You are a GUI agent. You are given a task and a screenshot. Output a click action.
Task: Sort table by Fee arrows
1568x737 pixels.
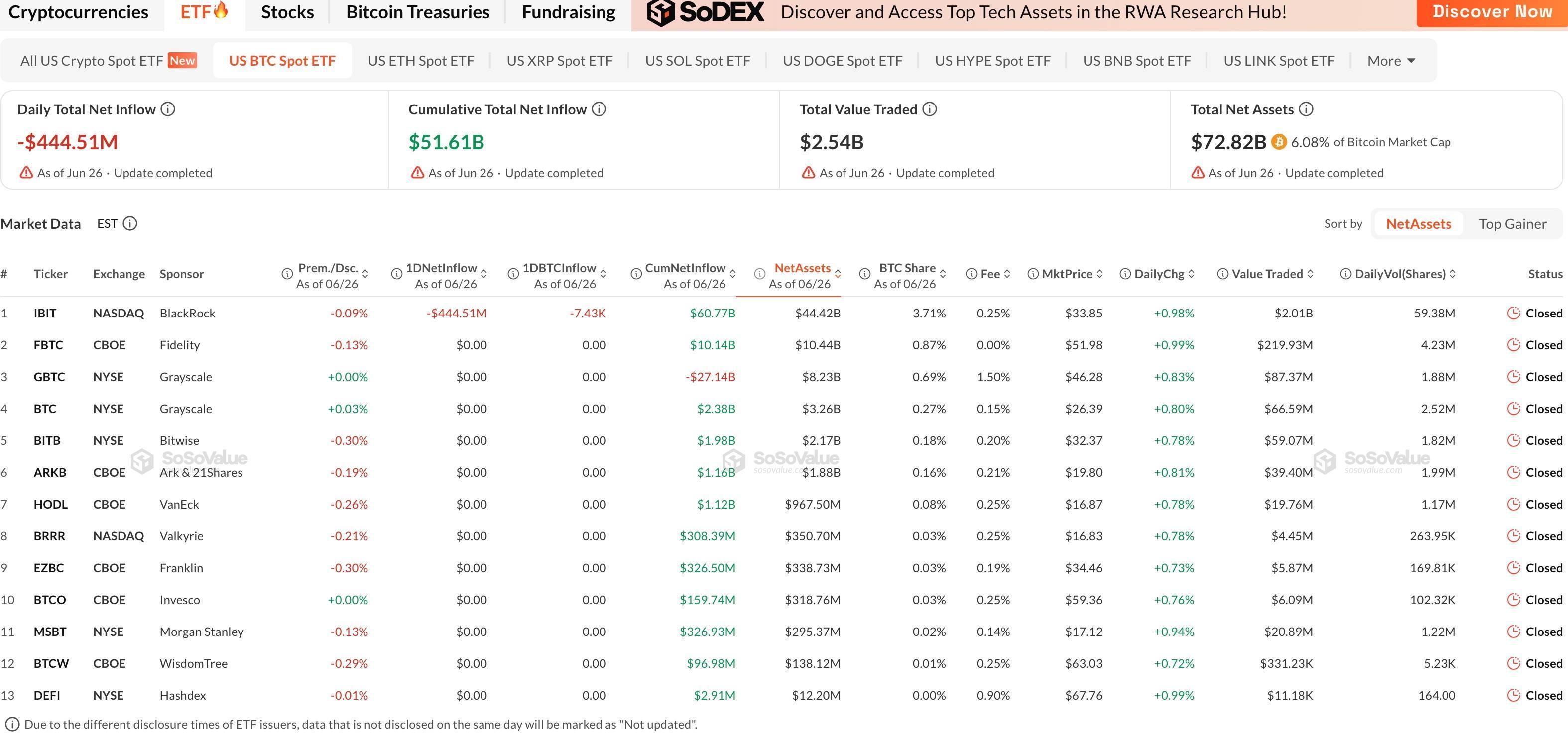point(1007,274)
